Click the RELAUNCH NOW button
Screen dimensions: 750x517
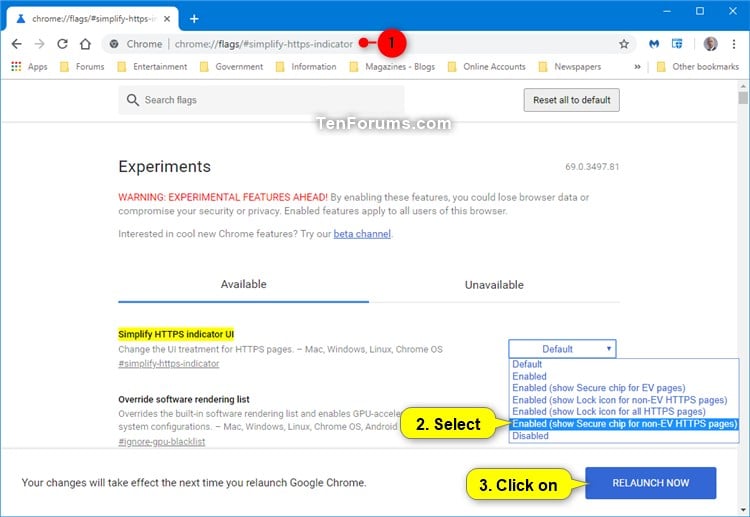[x=651, y=483]
